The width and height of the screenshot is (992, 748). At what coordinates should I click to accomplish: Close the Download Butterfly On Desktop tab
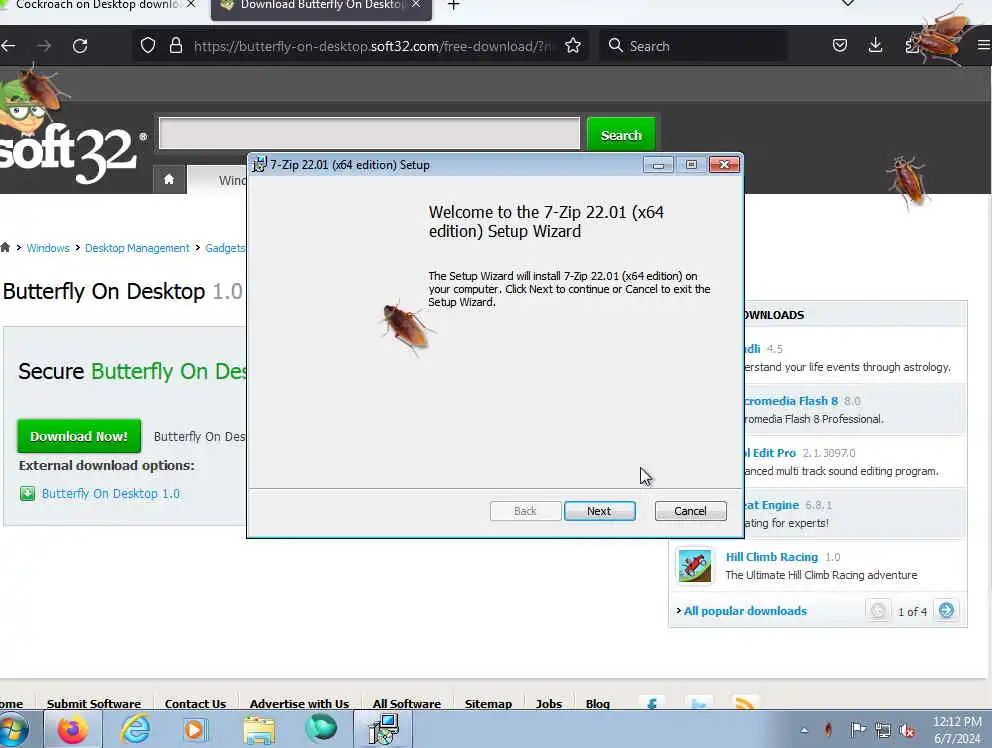tap(416, 5)
